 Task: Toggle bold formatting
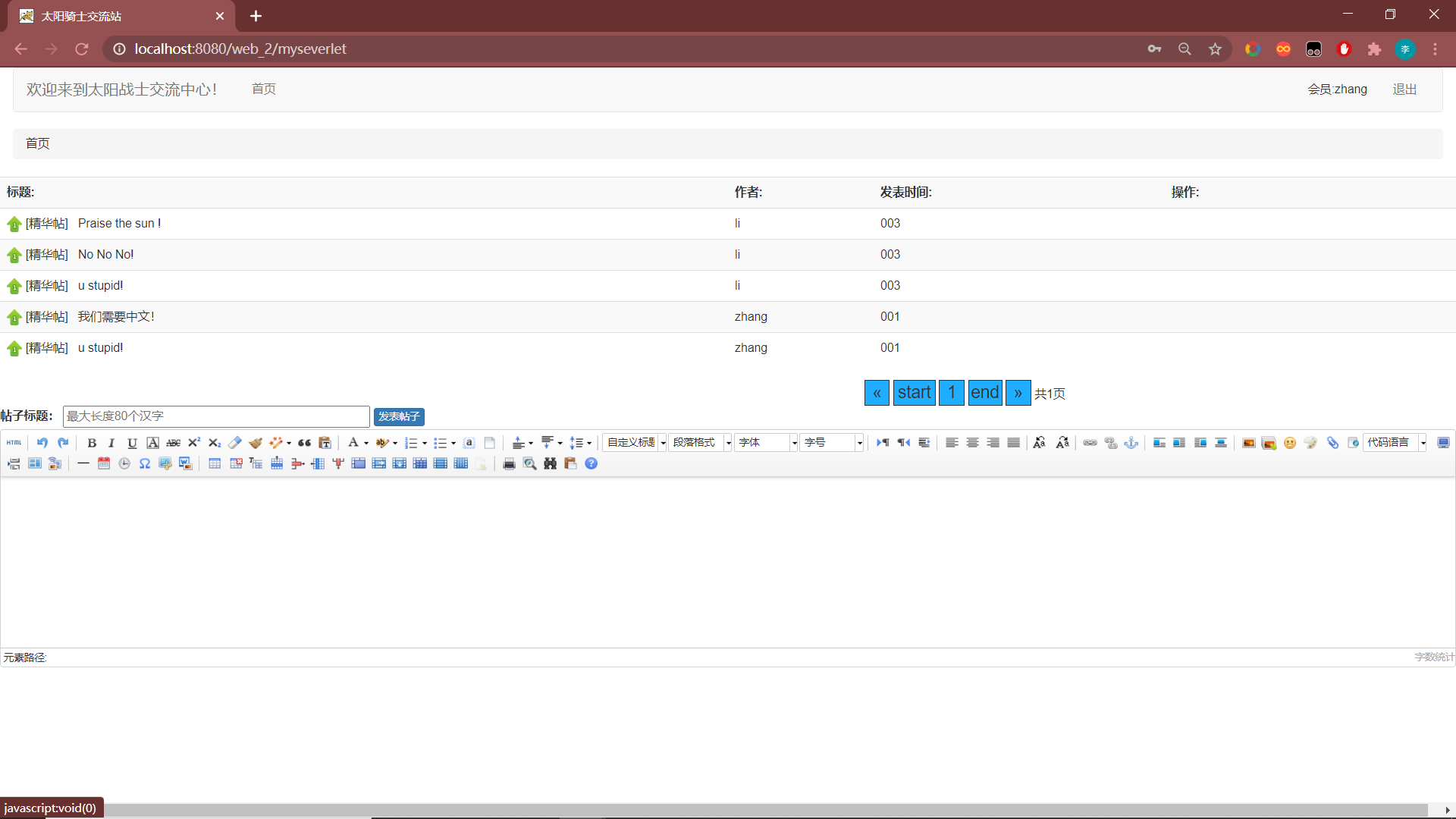pyautogui.click(x=92, y=443)
